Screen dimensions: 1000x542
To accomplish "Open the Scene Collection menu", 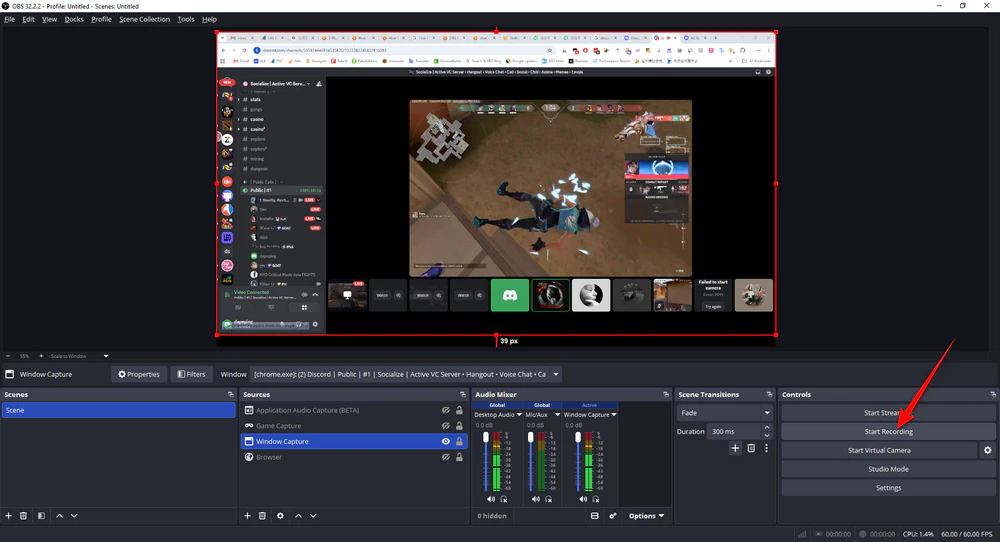I will [x=145, y=19].
